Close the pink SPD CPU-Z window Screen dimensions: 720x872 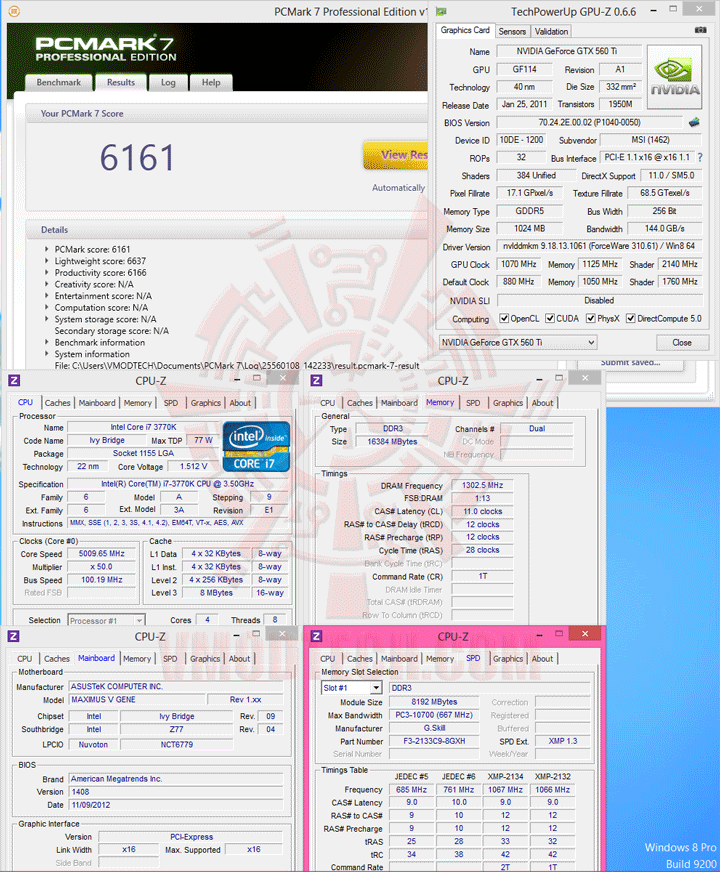pyautogui.click(x=585, y=633)
